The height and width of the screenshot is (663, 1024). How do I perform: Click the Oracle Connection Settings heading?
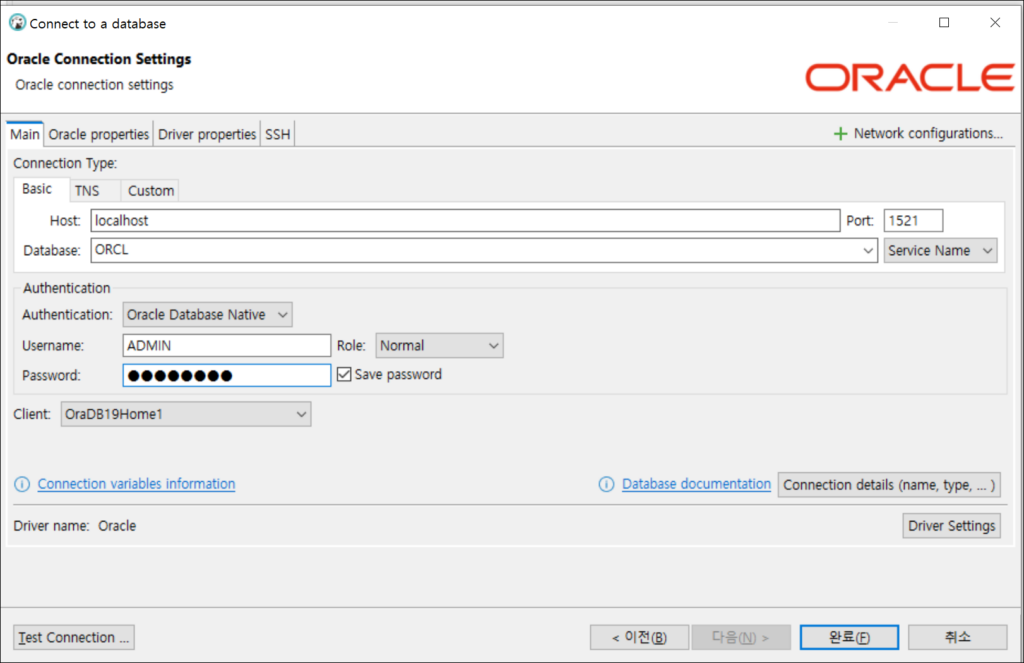[99, 59]
